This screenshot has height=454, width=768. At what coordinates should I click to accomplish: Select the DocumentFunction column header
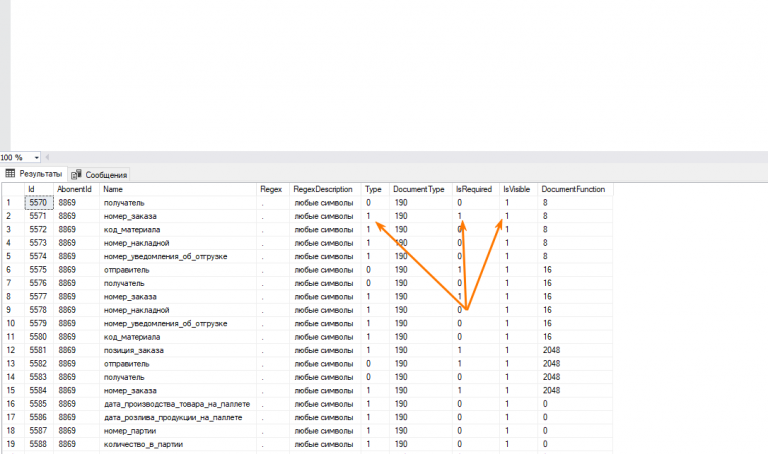coord(575,189)
